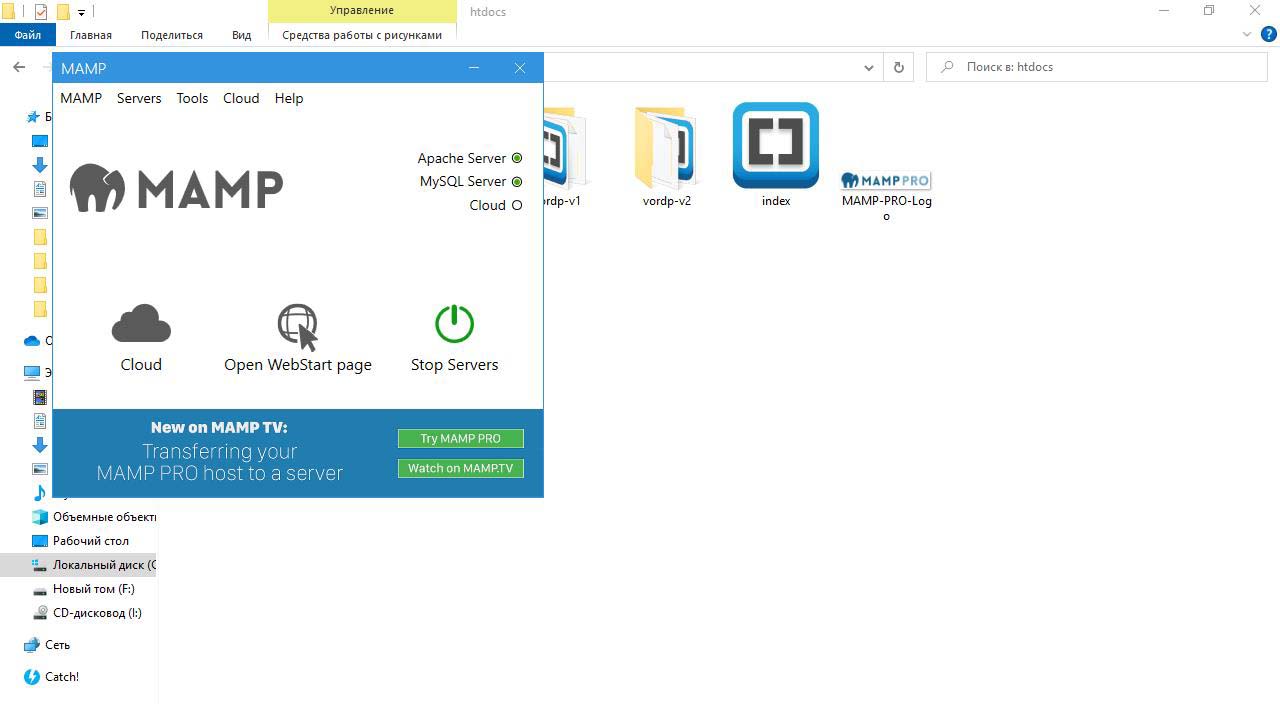
Task: Open the Servers menu in MAMP
Action: [x=139, y=98]
